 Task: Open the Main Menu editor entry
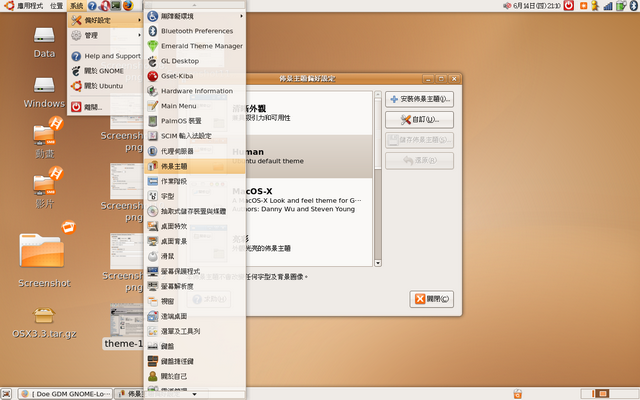coord(195,106)
